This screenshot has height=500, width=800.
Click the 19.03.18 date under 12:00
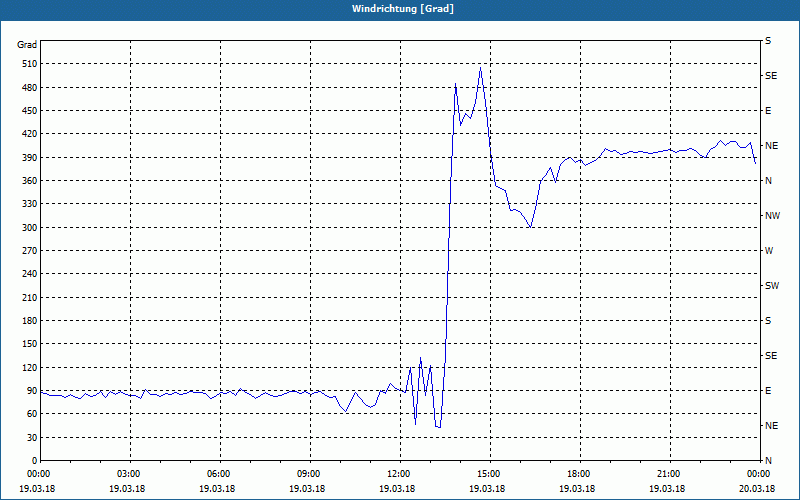click(x=397, y=489)
